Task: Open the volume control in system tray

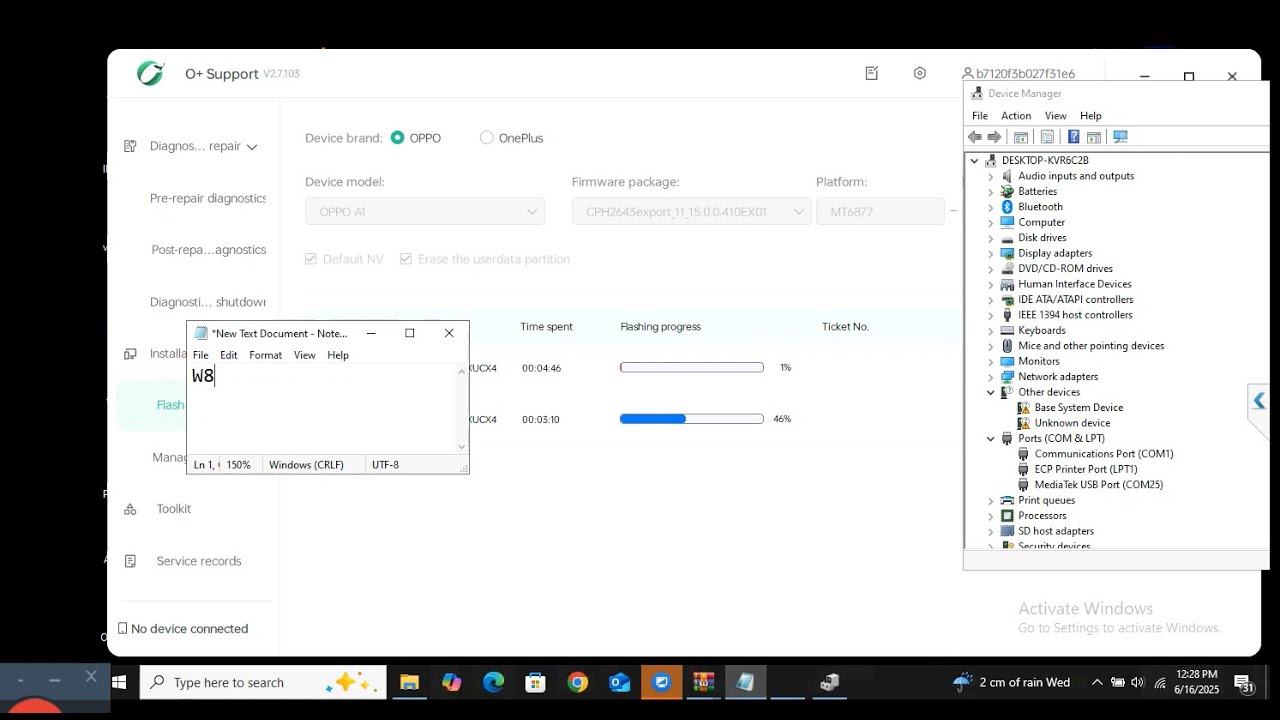Action: pos(1137,683)
